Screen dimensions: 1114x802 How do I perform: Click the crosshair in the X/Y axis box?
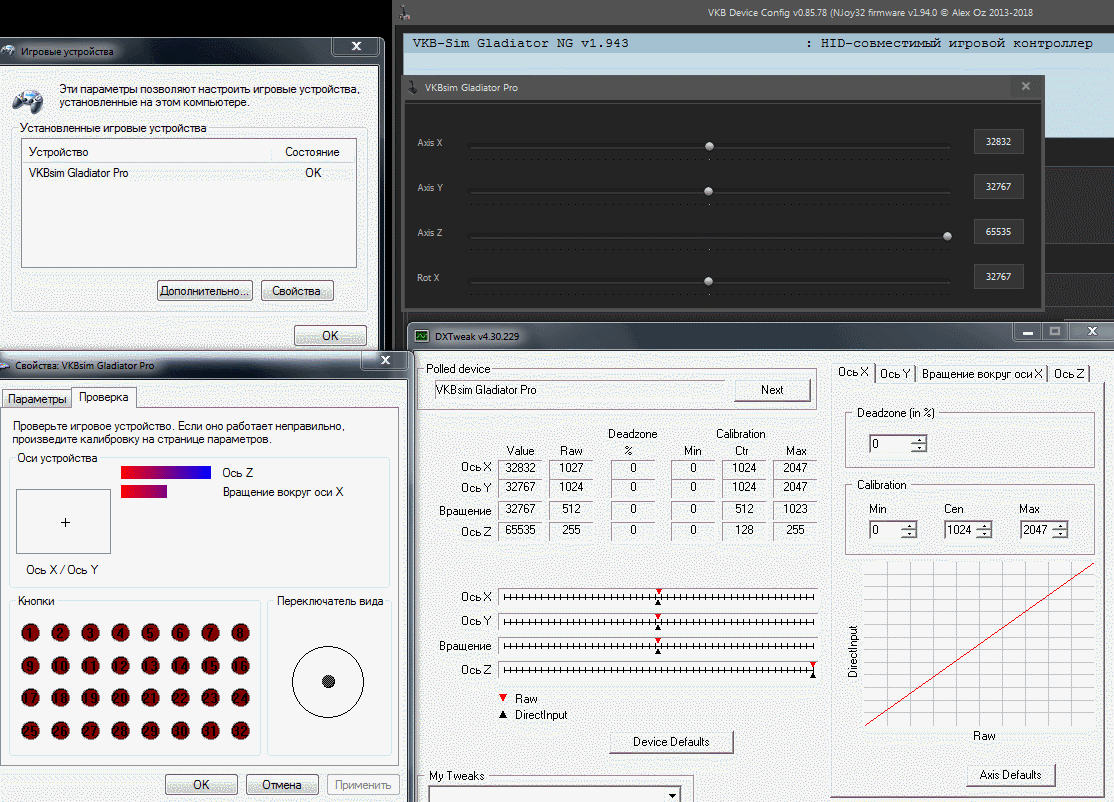pyautogui.click(x=66, y=522)
